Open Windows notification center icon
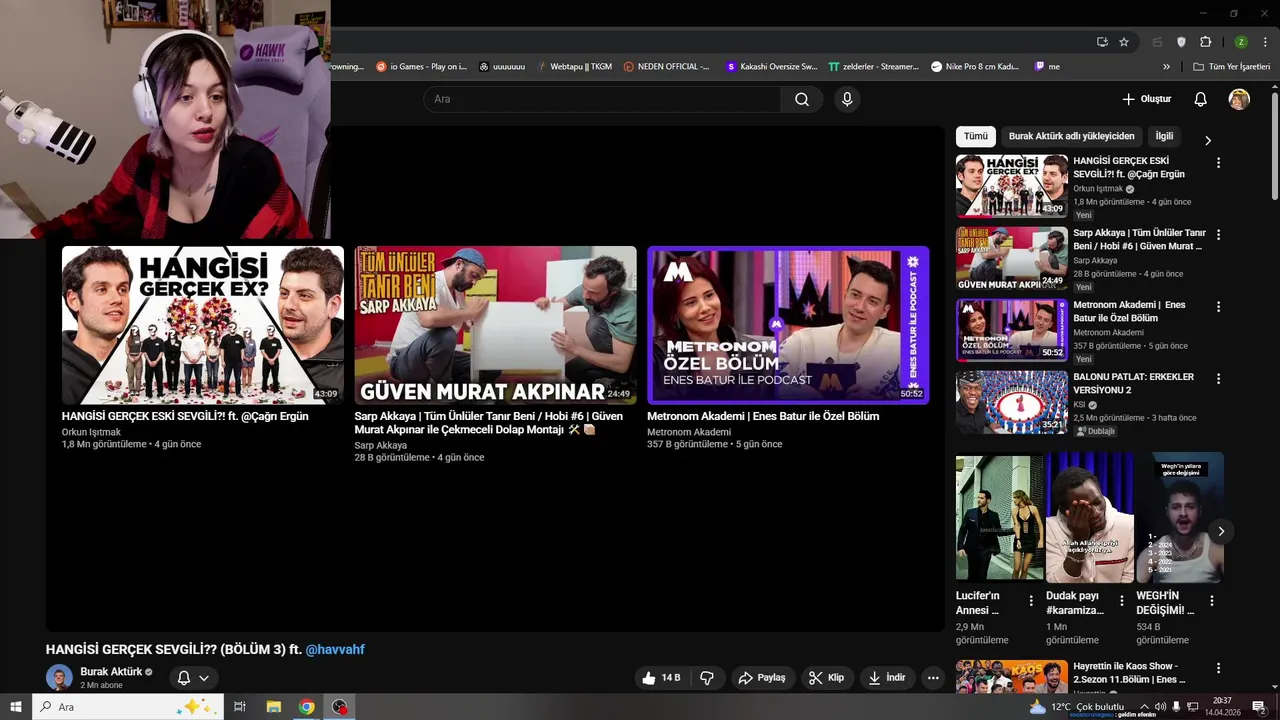The height and width of the screenshot is (720, 1280). (x=1259, y=707)
